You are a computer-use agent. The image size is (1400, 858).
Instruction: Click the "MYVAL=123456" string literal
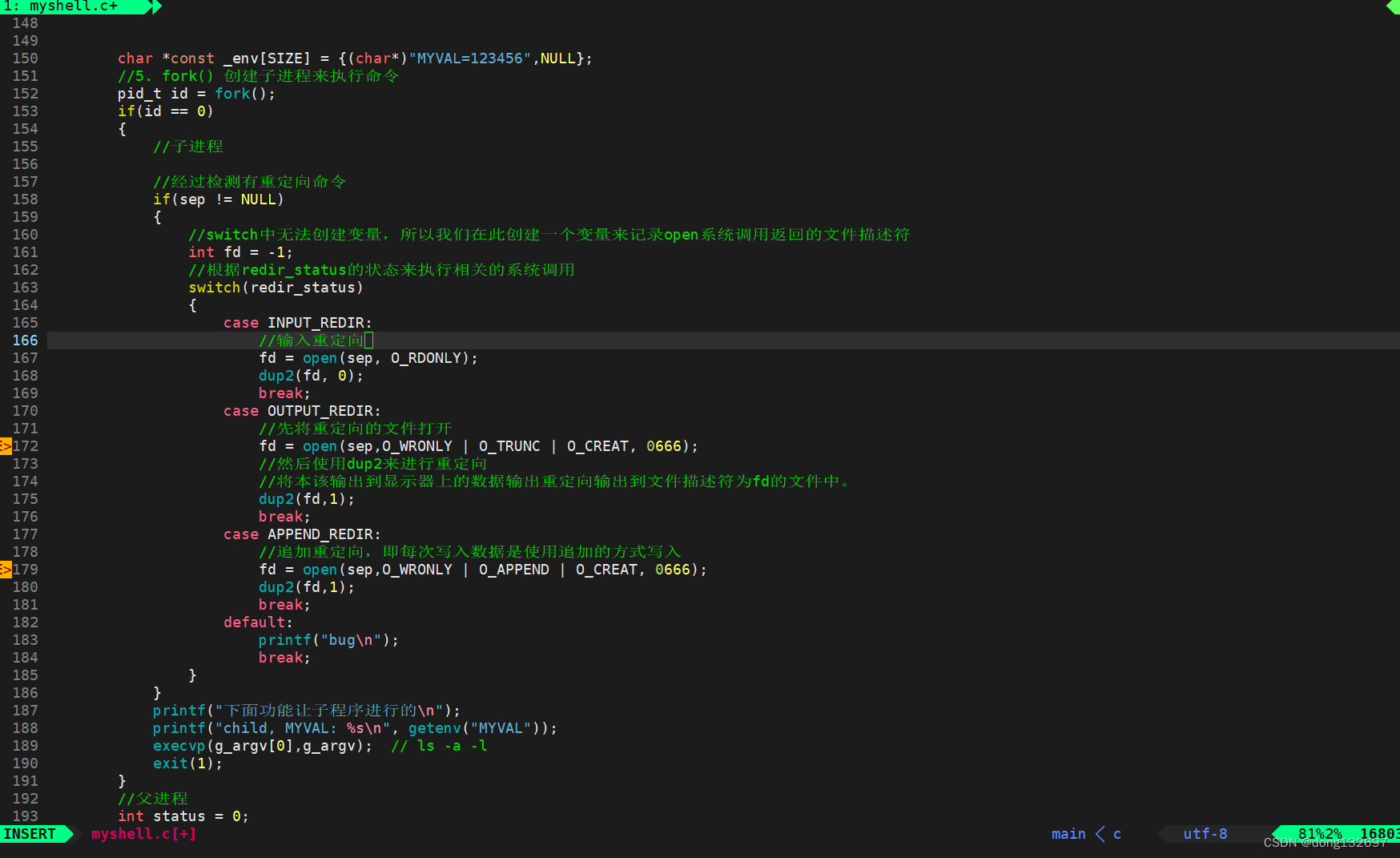(x=470, y=58)
